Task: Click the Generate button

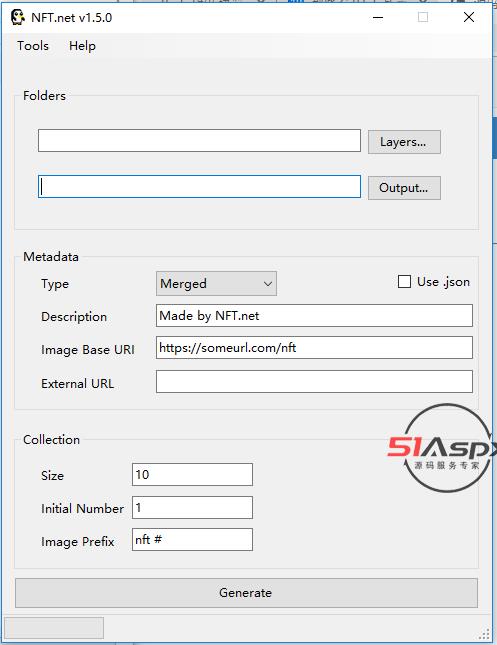Action: pos(246,593)
